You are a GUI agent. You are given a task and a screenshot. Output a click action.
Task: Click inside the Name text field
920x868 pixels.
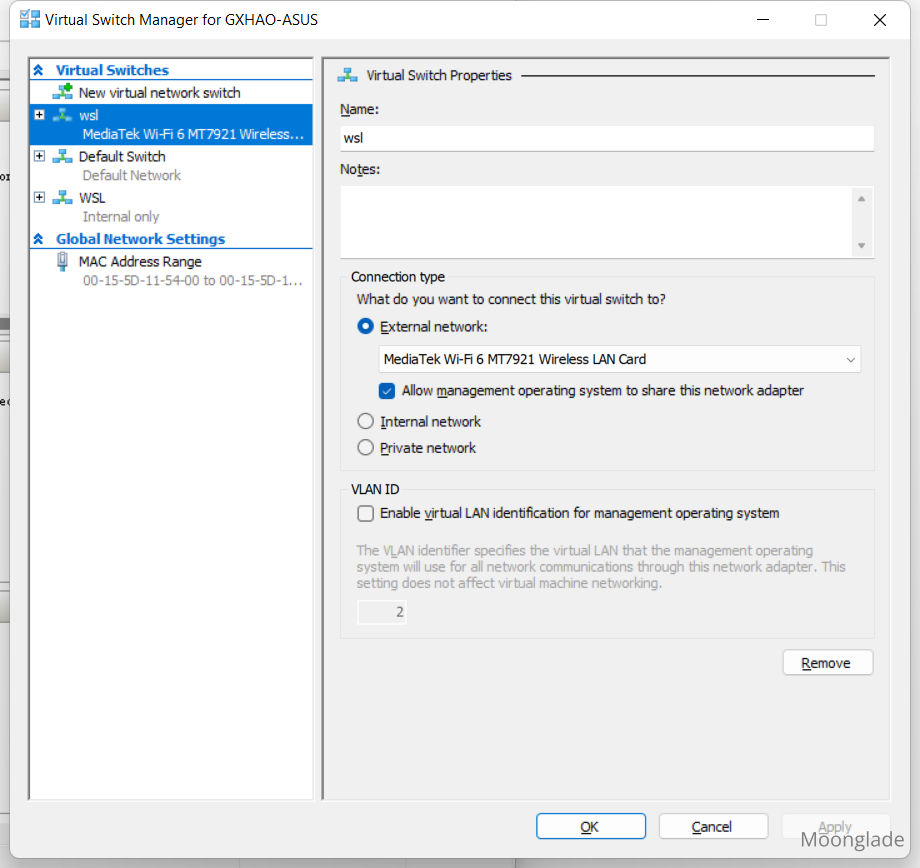pyautogui.click(x=606, y=139)
